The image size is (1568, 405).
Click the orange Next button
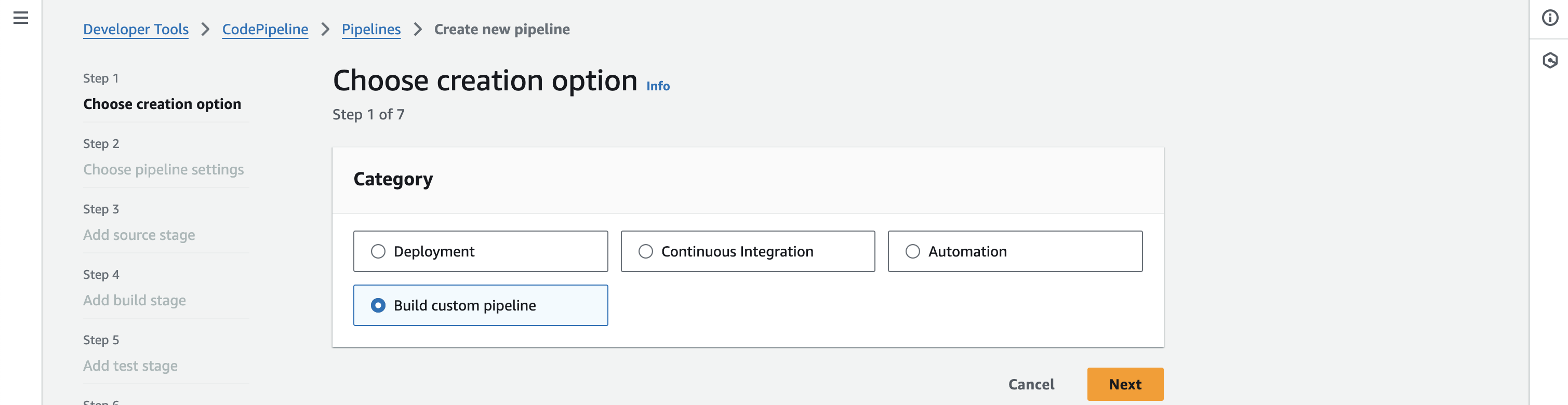point(1124,384)
